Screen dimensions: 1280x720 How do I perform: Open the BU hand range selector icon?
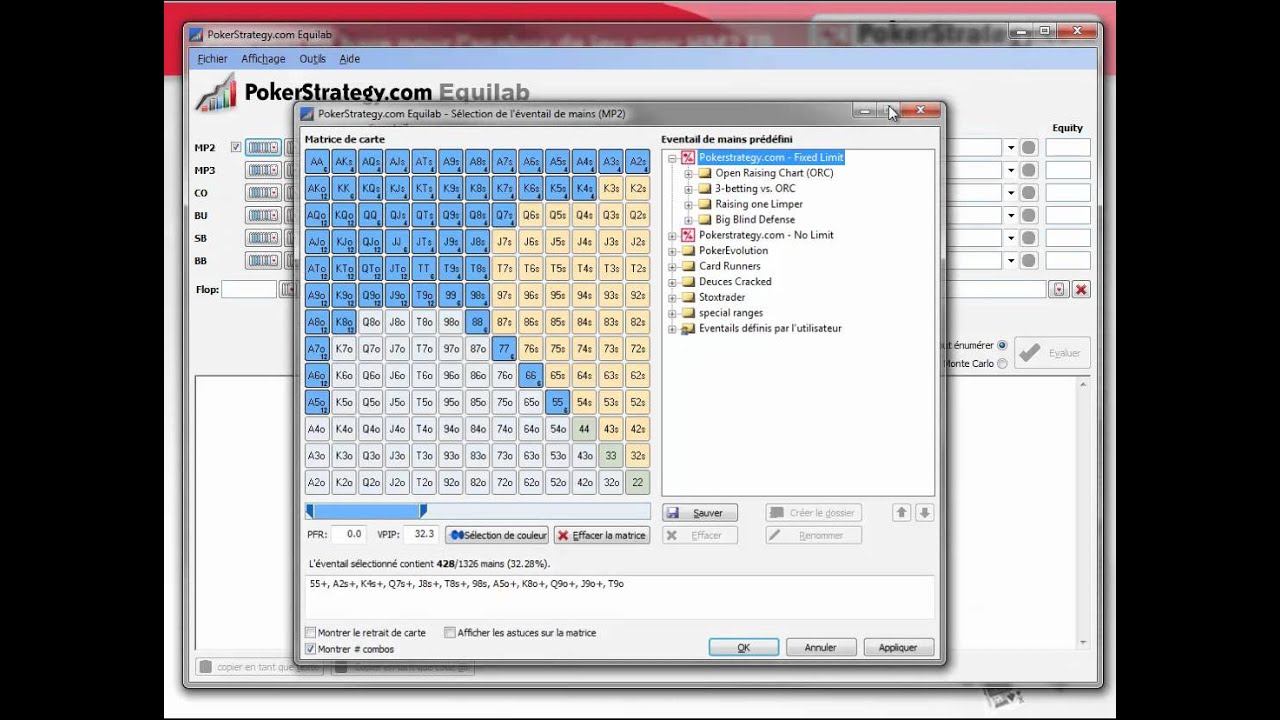(263, 215)
